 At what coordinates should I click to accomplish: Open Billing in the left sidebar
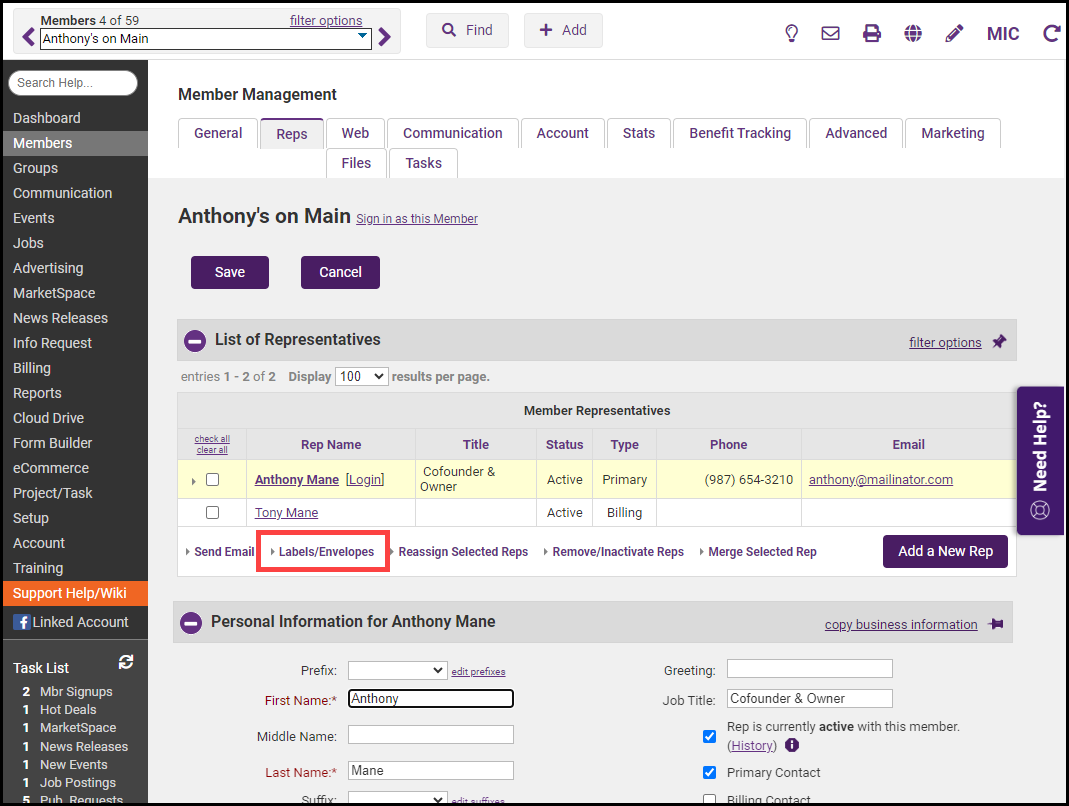32,368
